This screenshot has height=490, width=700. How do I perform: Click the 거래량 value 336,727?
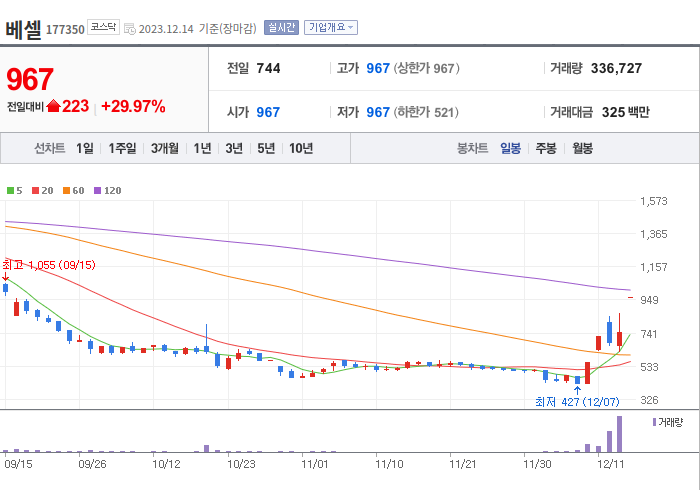click(x=617, y=68)
